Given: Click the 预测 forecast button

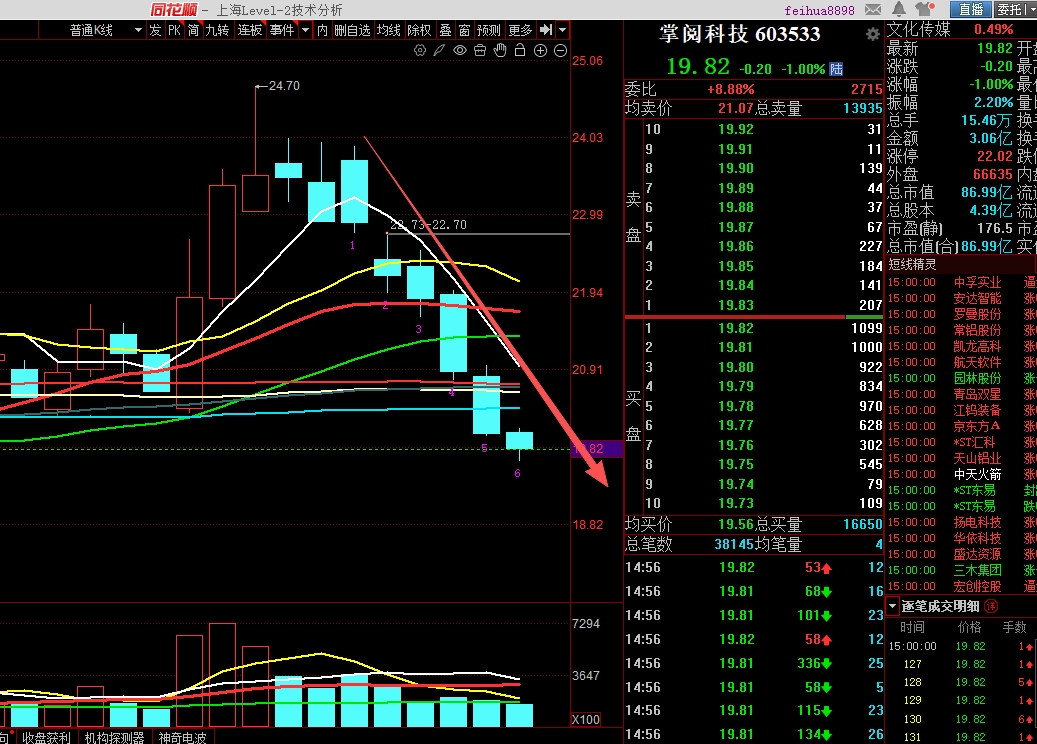Looking at the screenshot, I should [489, 30].
